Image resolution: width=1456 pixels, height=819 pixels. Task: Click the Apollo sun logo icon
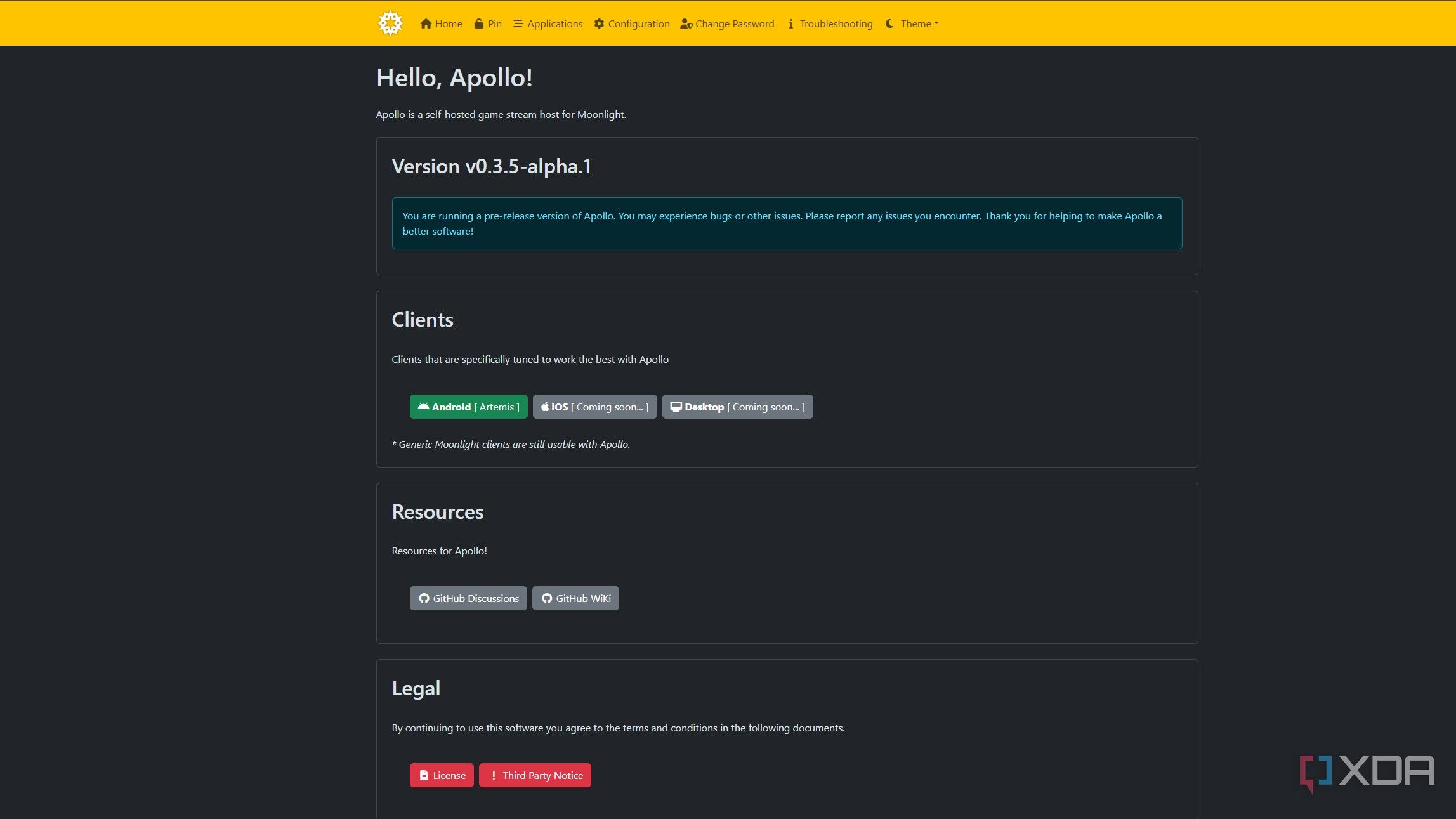click(390, 23)
